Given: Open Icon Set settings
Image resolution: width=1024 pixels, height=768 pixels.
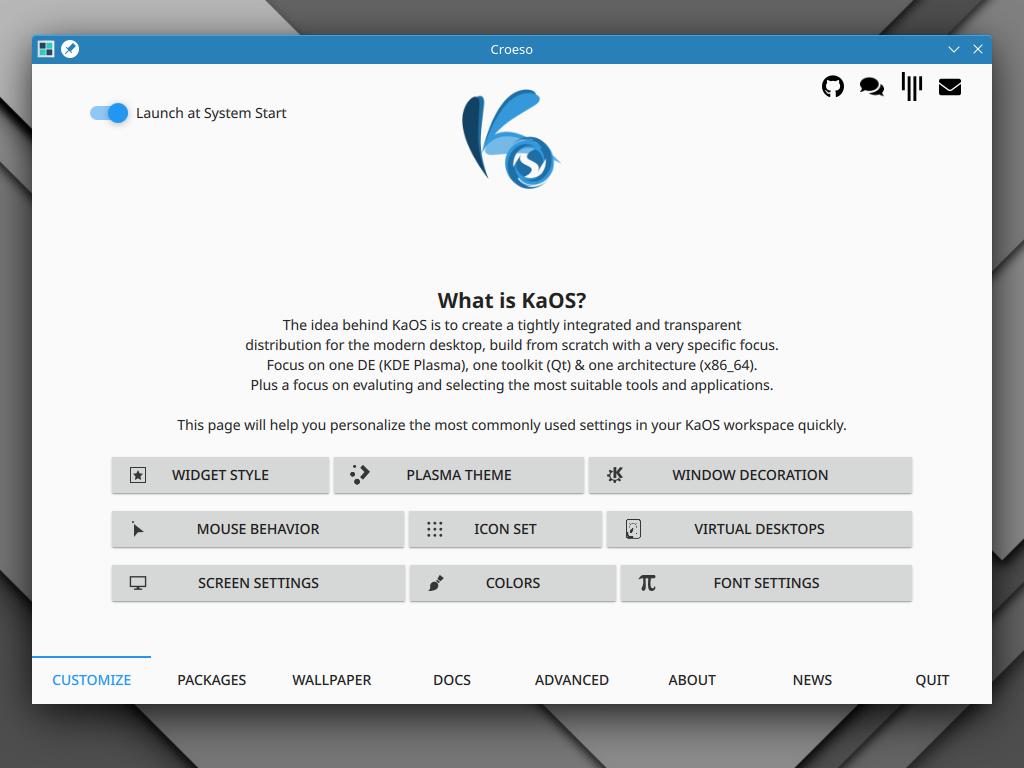Looking at the screenshot, I should (505, 529).
